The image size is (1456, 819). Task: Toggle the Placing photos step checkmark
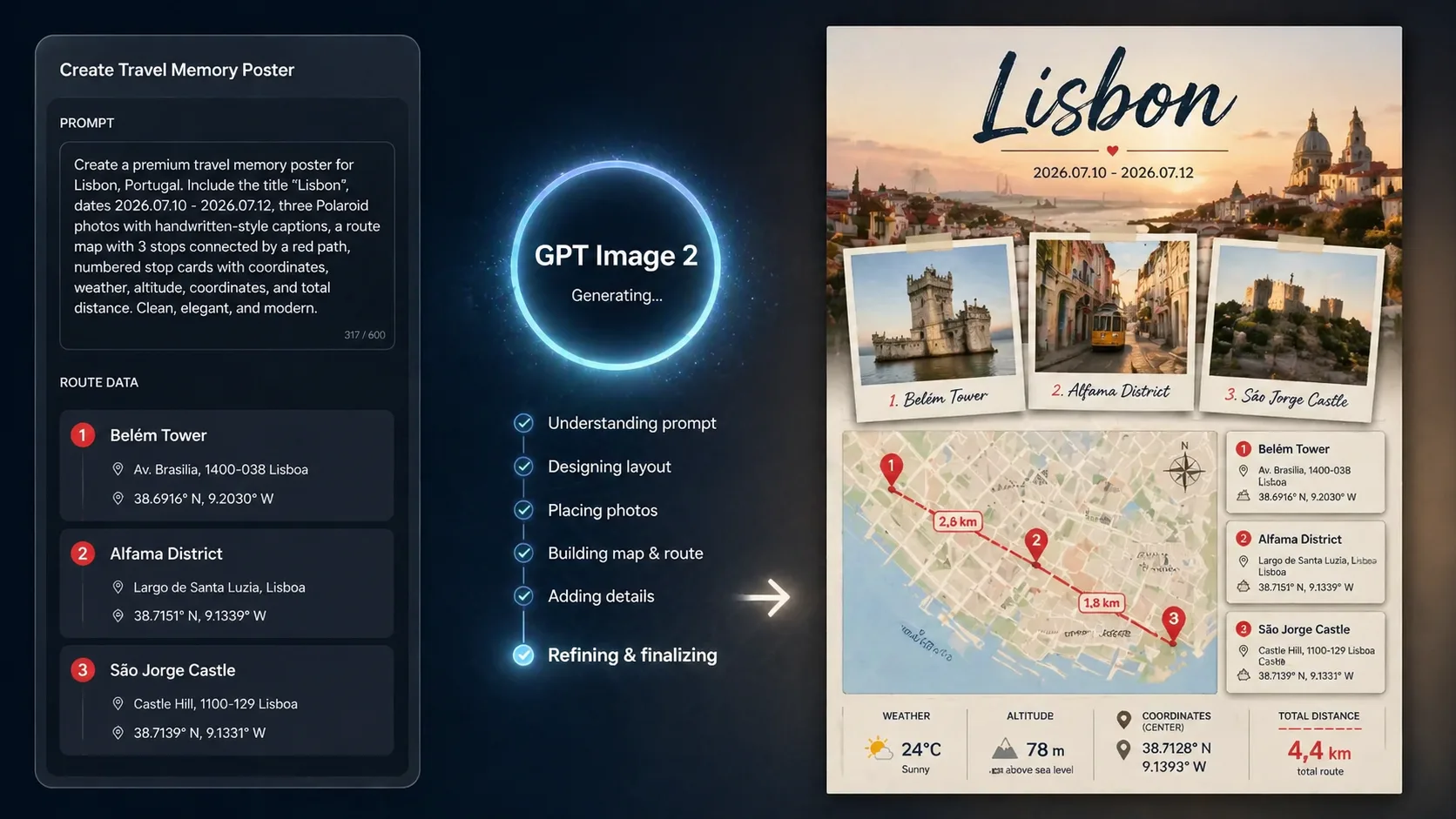(x=523, y=510)
